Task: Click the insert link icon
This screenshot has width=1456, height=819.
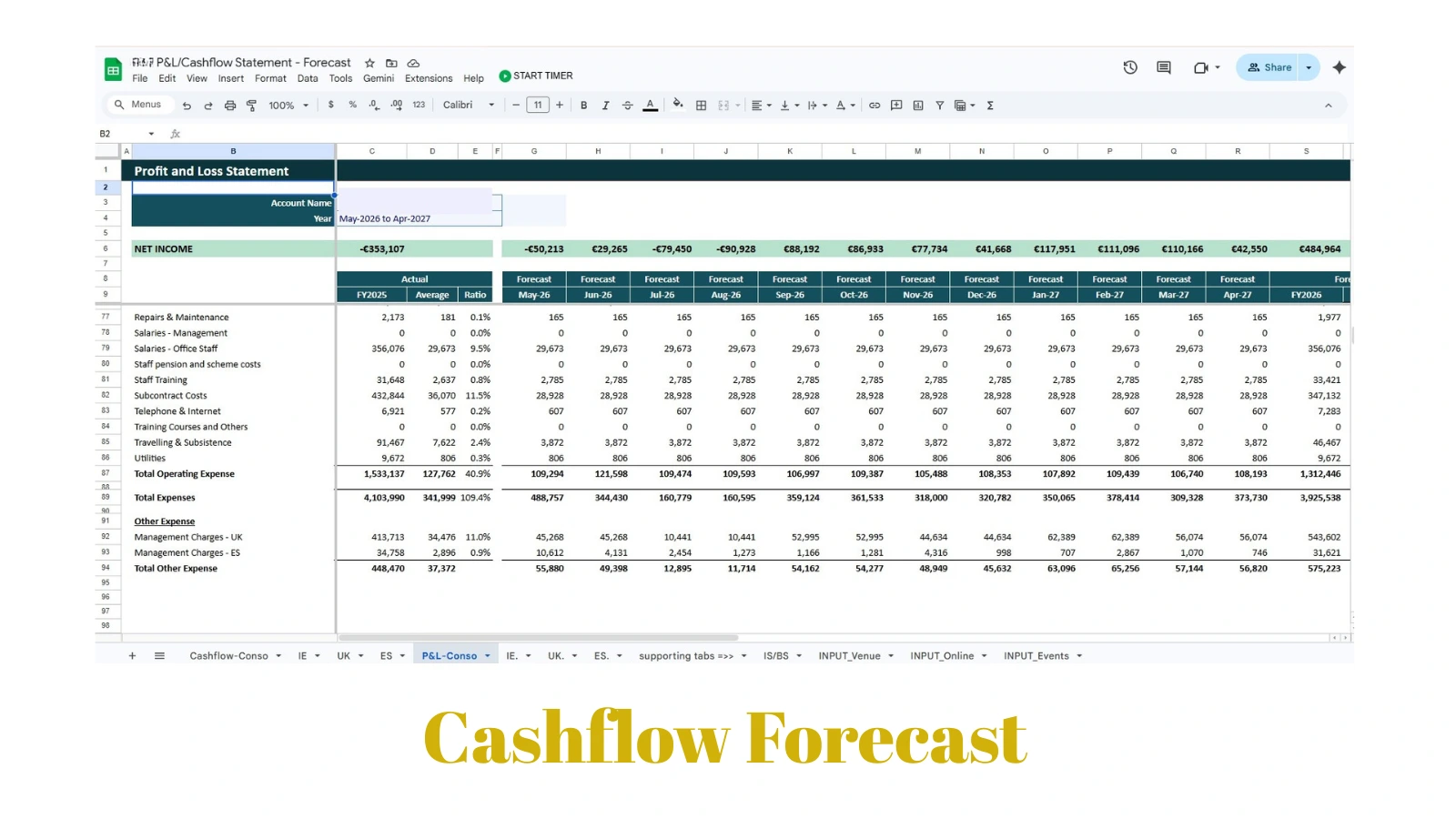Action: (x=875, y=106)
